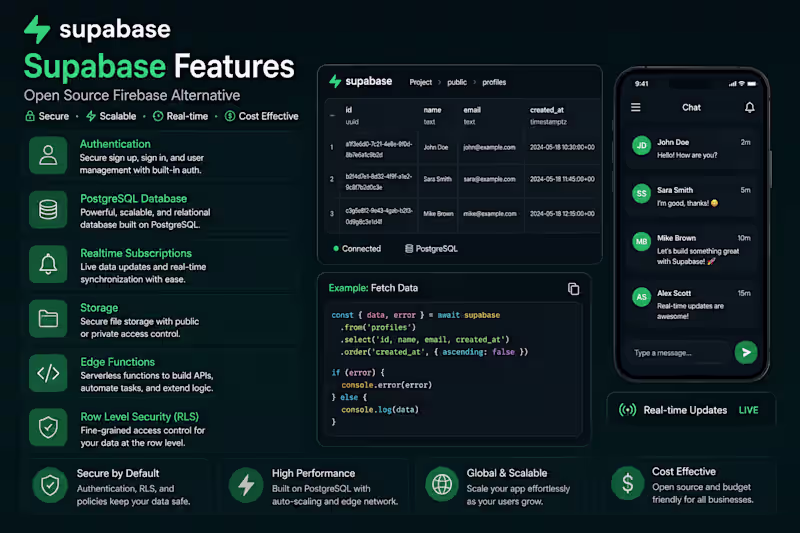Click the Edge Functions heading
The image size is (800, 533).
[x=117, y=362]
